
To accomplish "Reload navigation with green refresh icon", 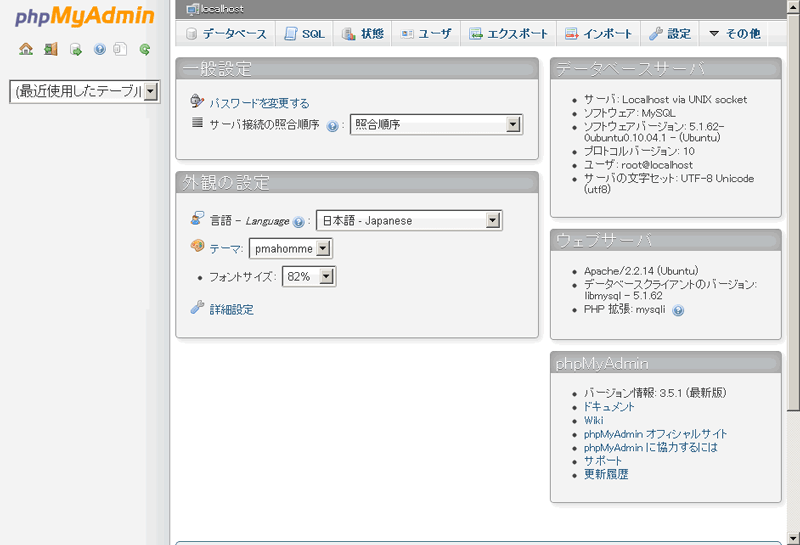I will click(x=144, y=49).
